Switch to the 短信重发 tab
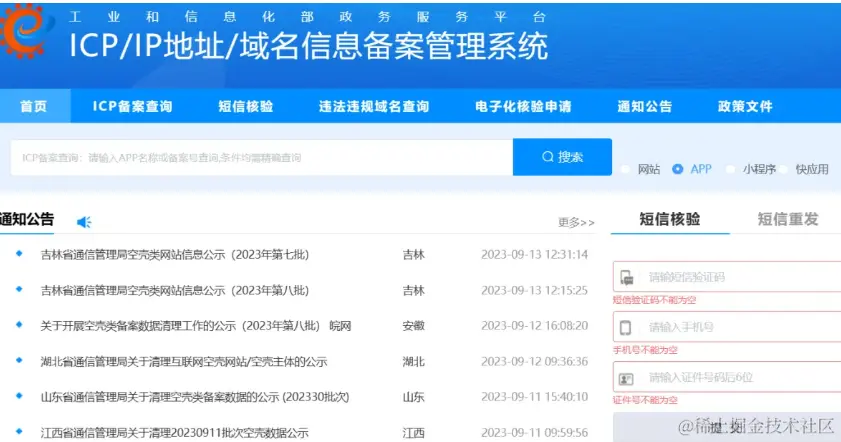Image resolution: width=841 pixels, height=442 pixels. (x=788, y=219)
